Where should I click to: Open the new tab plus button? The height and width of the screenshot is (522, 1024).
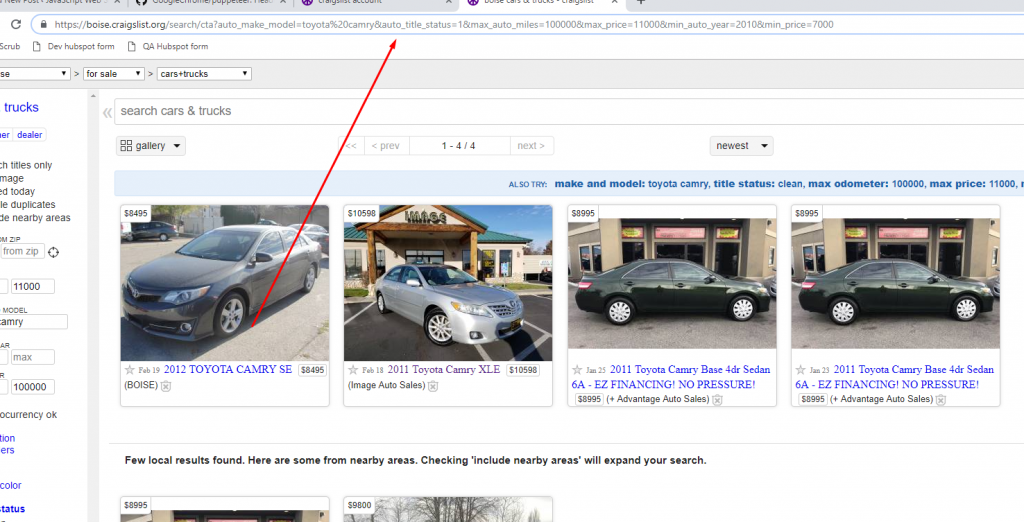point(641,2)
